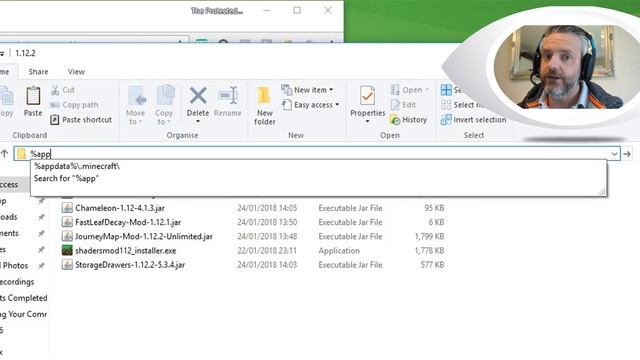Viewport: 640px width, 360px height.
Task: Click Paste shortcut in the ribbon
Action: pyautogui.click(x=81, y=120)
